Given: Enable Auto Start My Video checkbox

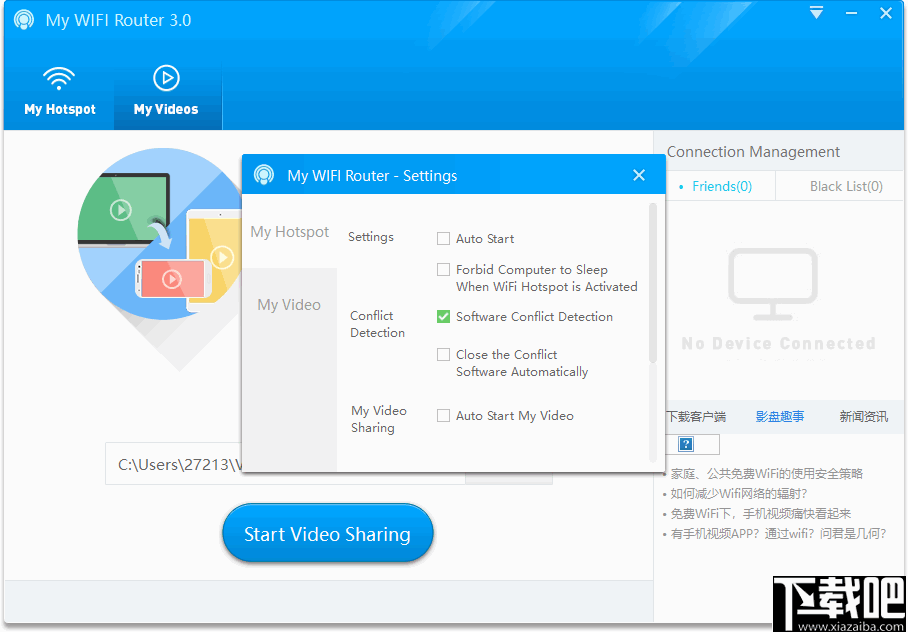Looking at the screenshot, I should click(443, 415).
